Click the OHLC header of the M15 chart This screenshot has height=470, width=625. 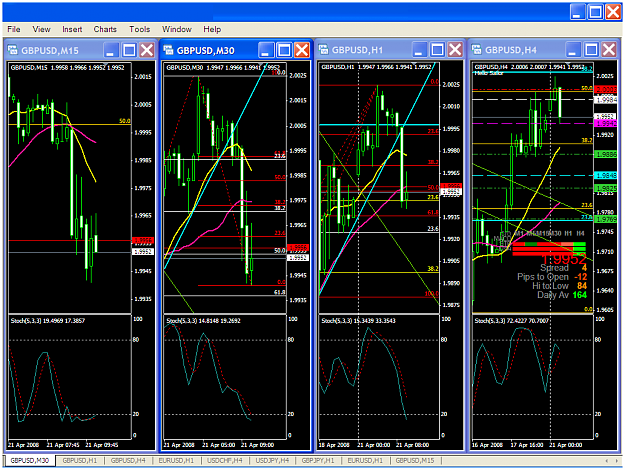click(67, 68)
